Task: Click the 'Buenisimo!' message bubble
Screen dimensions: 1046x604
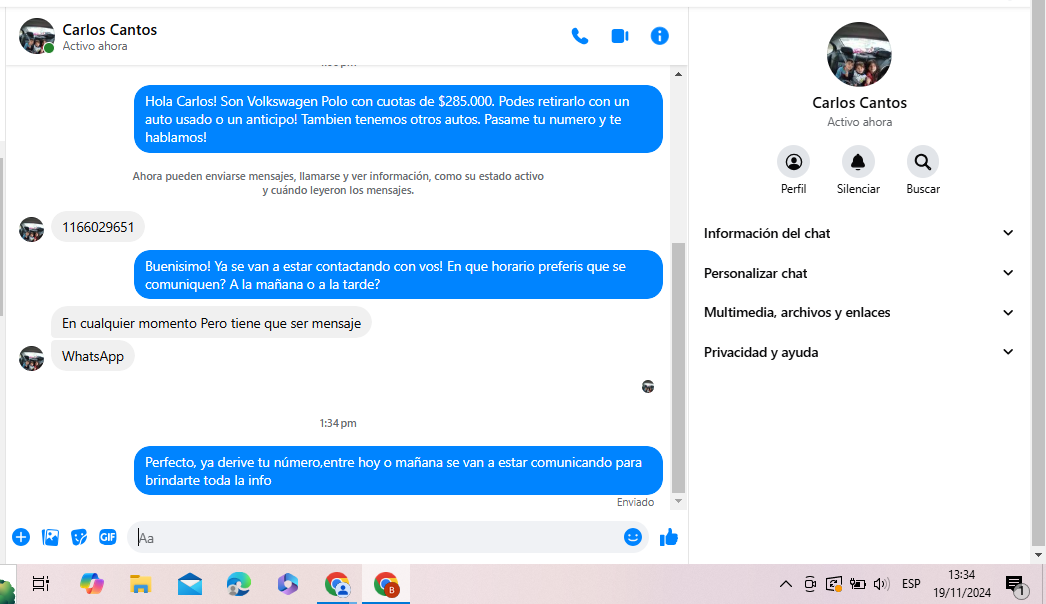Action: point(398,275)
